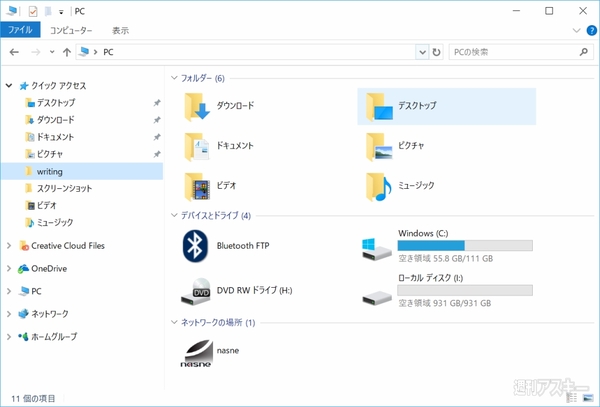
Task: Click the 空き領域 55.8 GB/111 GB text
Action: coord(445,259)
